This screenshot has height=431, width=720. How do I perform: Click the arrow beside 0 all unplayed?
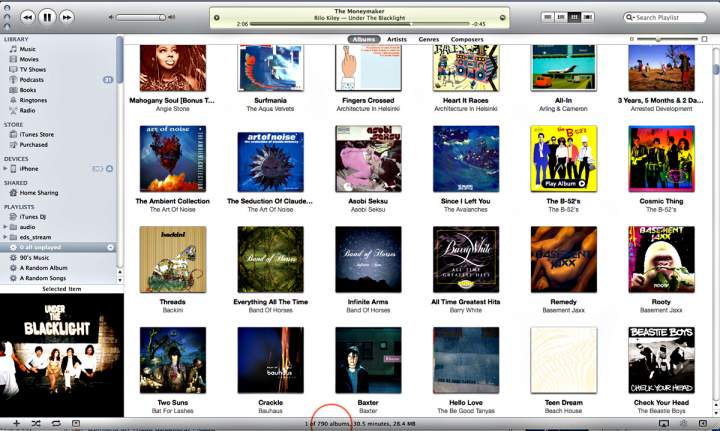coord(110,247)
